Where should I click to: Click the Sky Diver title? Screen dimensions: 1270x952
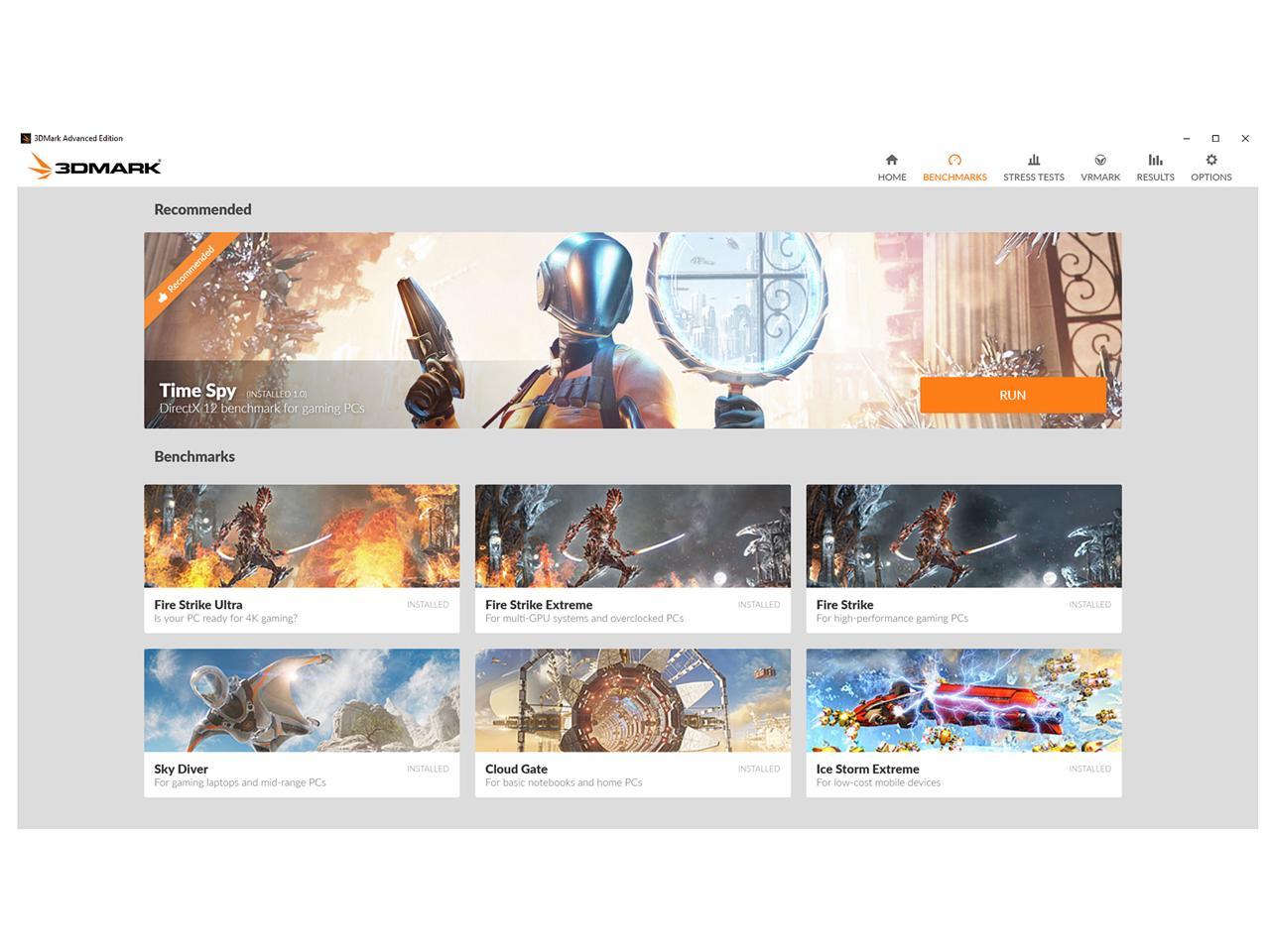[x=181, y=770]
